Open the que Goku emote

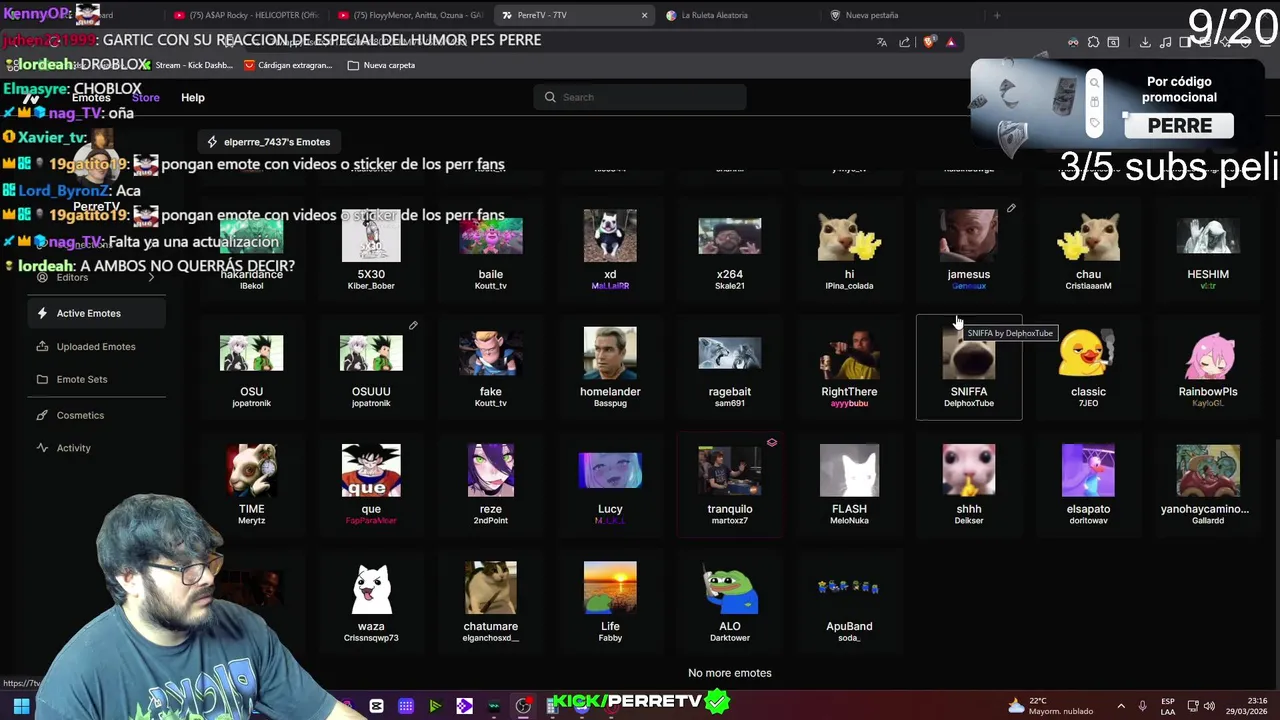click(x=371, y=485)
